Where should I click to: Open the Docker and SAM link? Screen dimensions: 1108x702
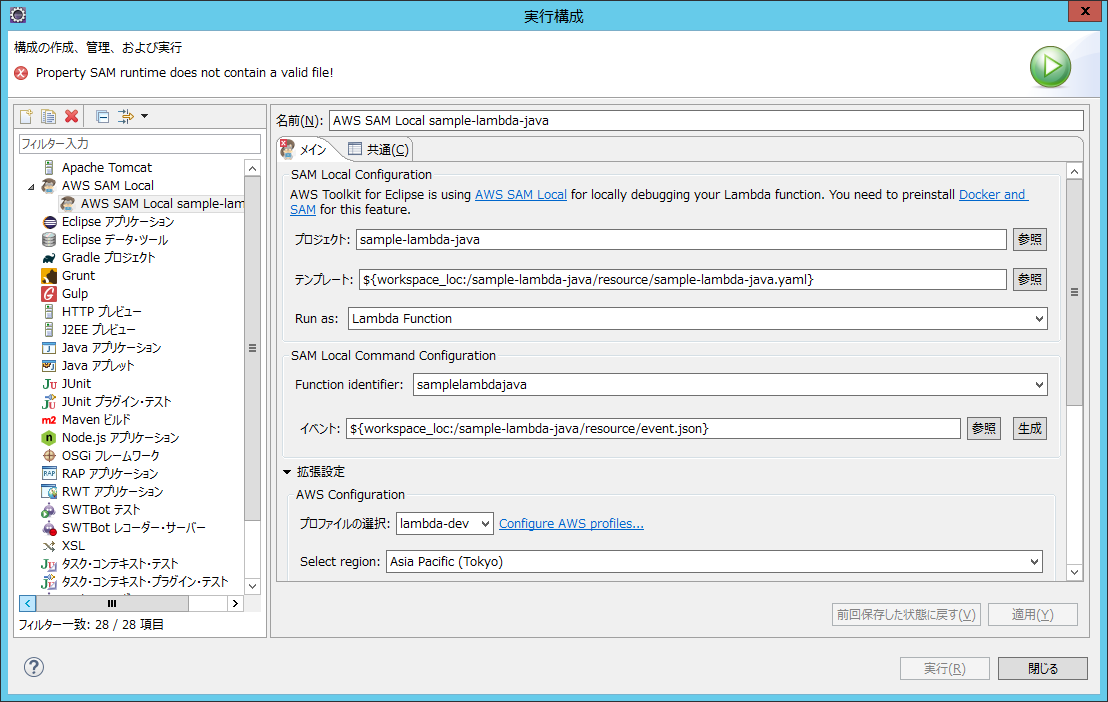(x=991, y=194)
